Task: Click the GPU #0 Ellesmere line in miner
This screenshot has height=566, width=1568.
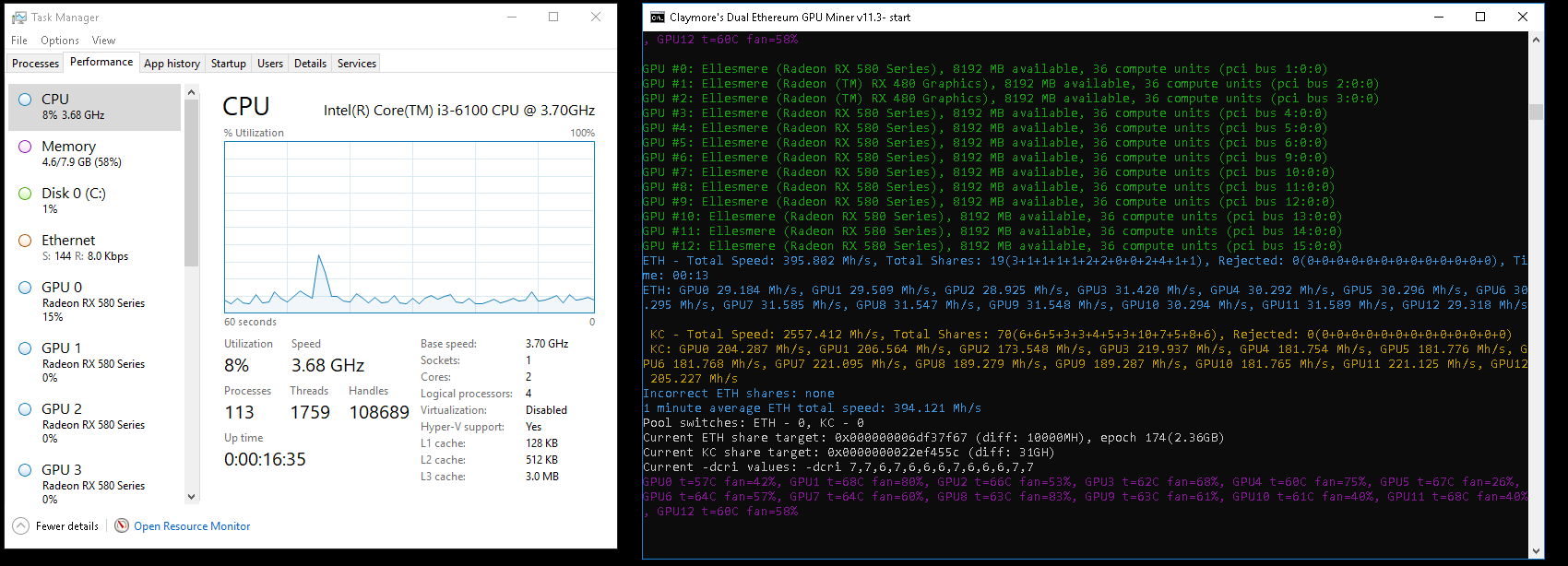Action: pos(985,69)
